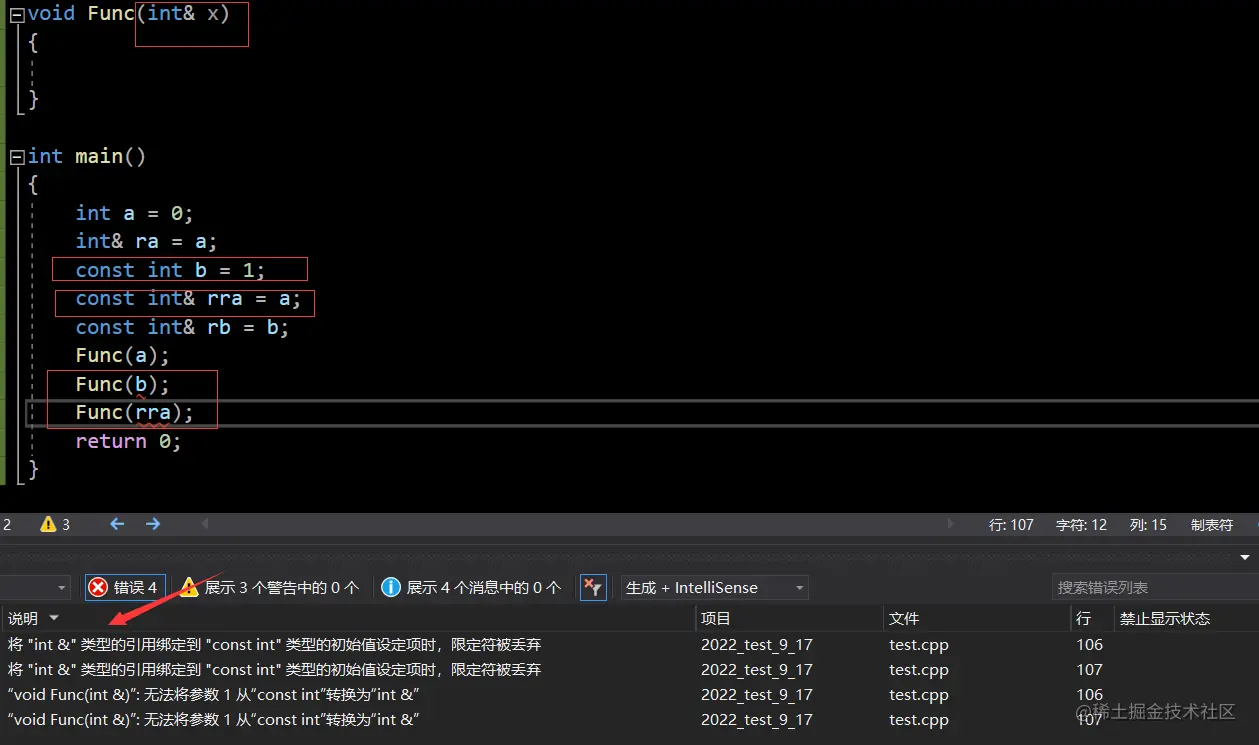The width and height of the screenshot is (1259, 745).
Task: Select second error about "int &" binding, line 107
Action: 629,670
